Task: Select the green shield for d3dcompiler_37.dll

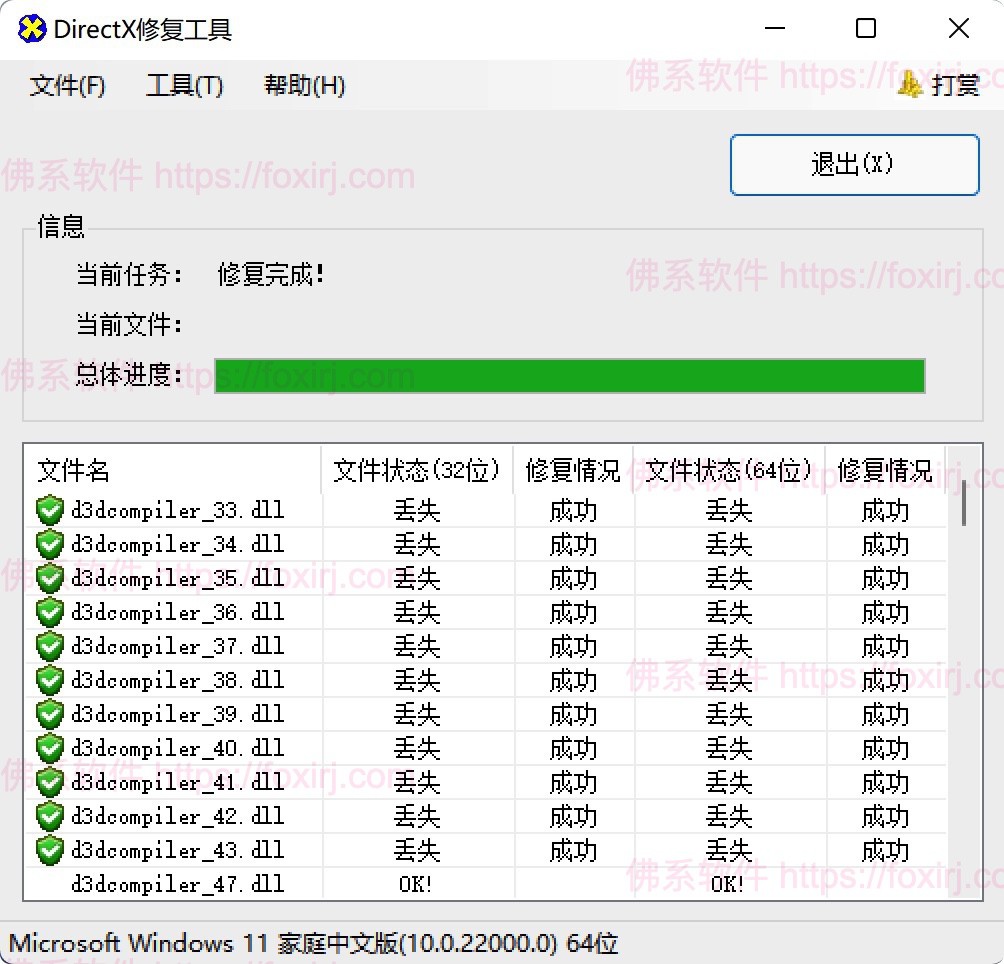Action: [x=50, y=647]
